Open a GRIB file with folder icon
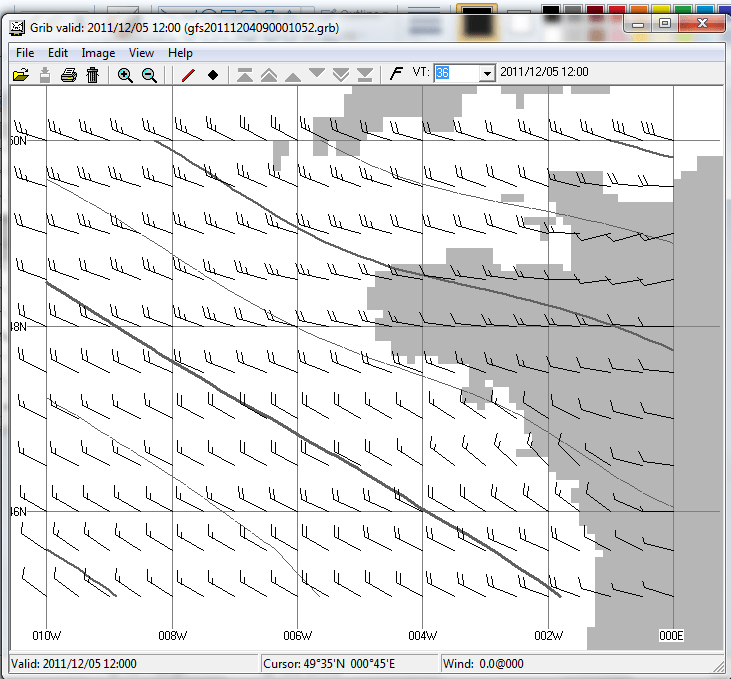Image resolution: width=731 pixels, height=679 pixels. 21,75
